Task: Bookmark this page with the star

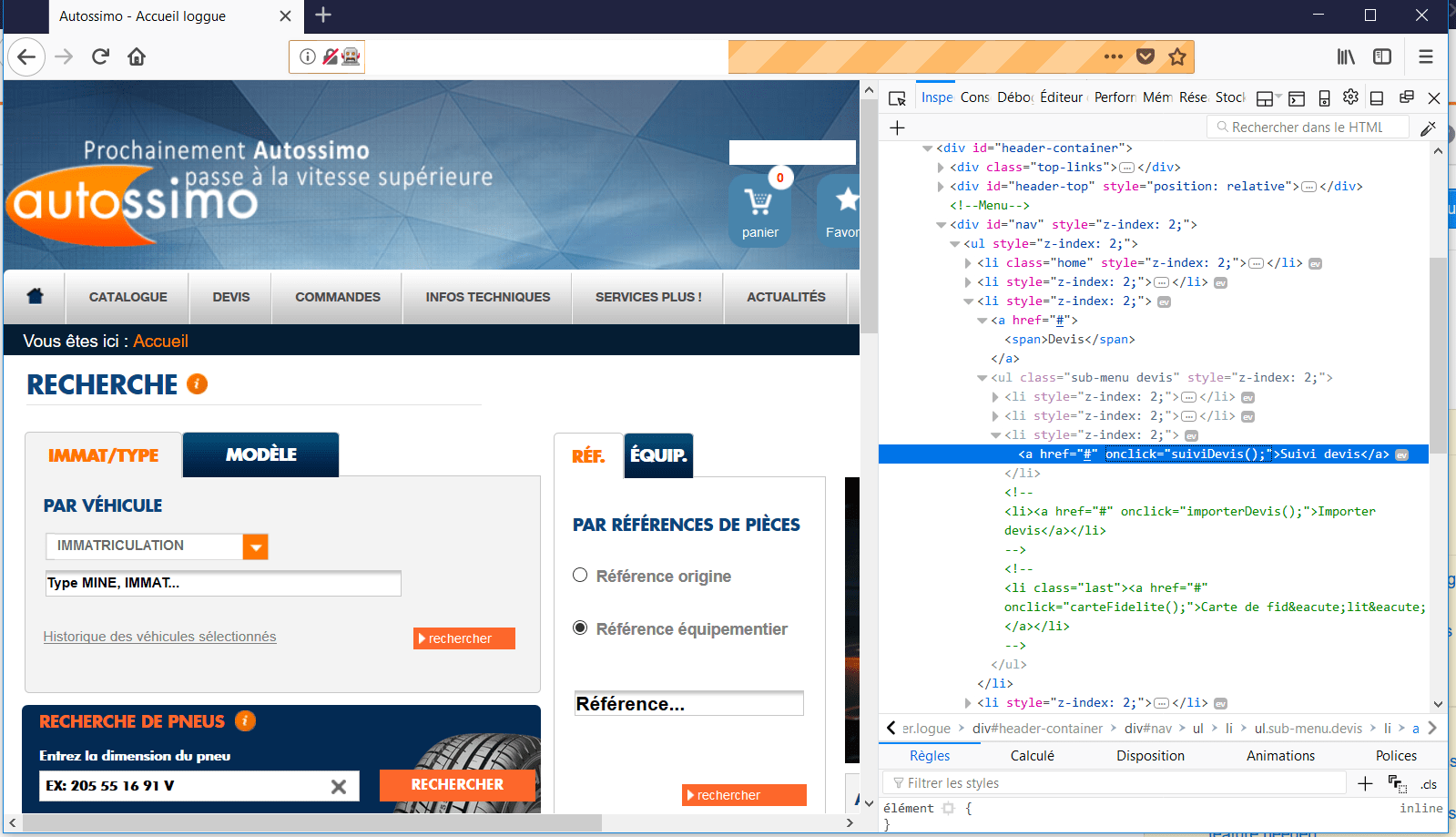Action: tap(1177, 56)
